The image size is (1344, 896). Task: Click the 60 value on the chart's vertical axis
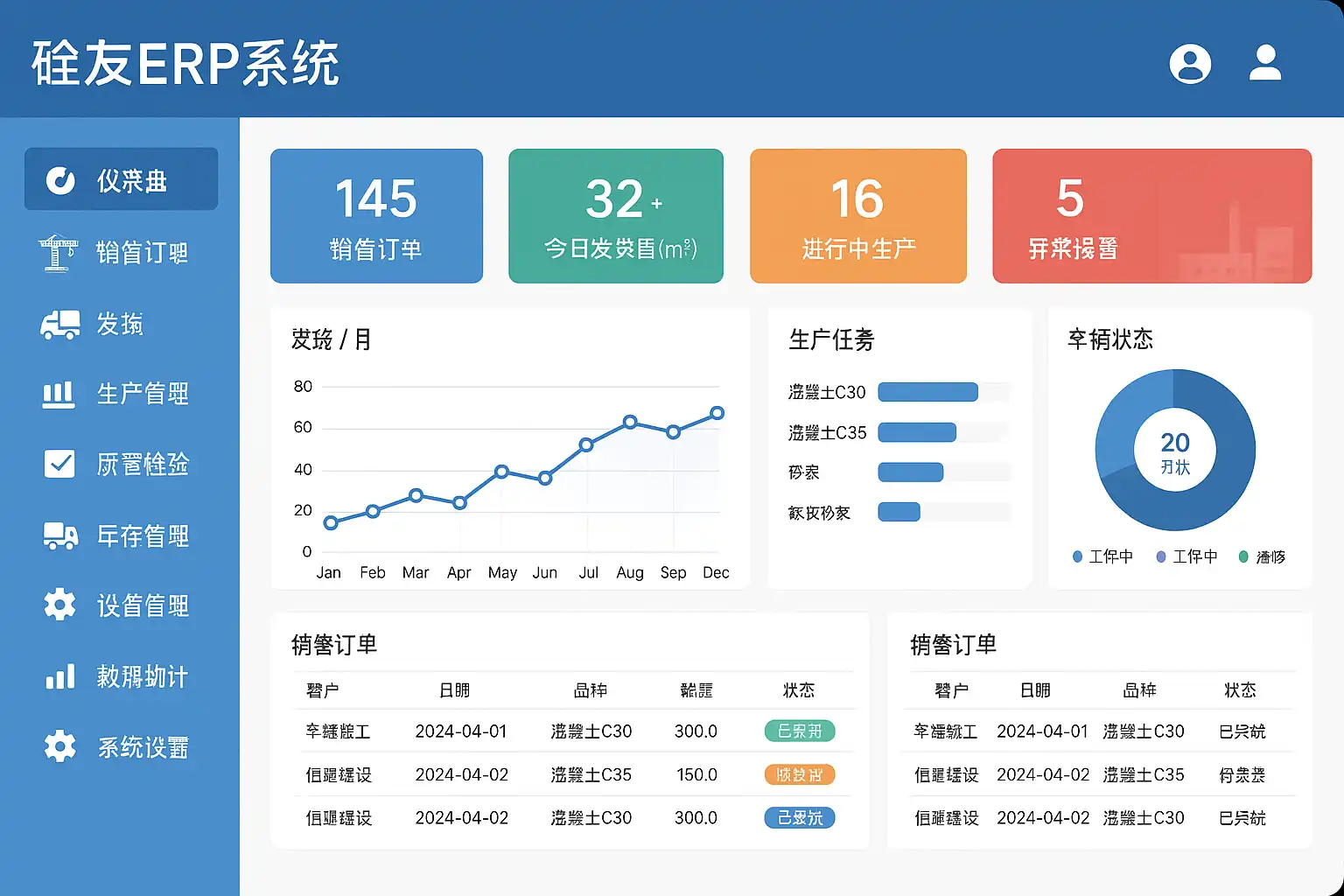click(303, 427)
